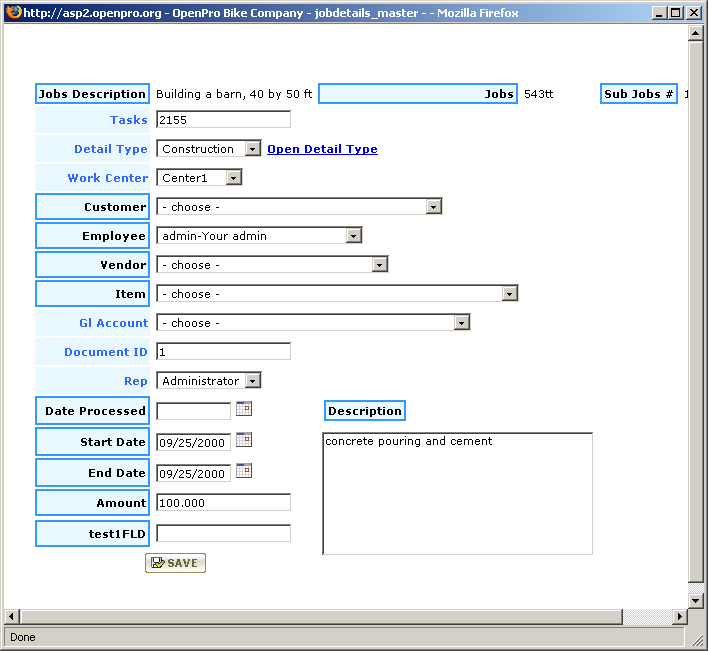Image resolution: width=708 pixels, height=651 pixels.
Task: Expand the Rep dropdown
Action: (252, 381)
